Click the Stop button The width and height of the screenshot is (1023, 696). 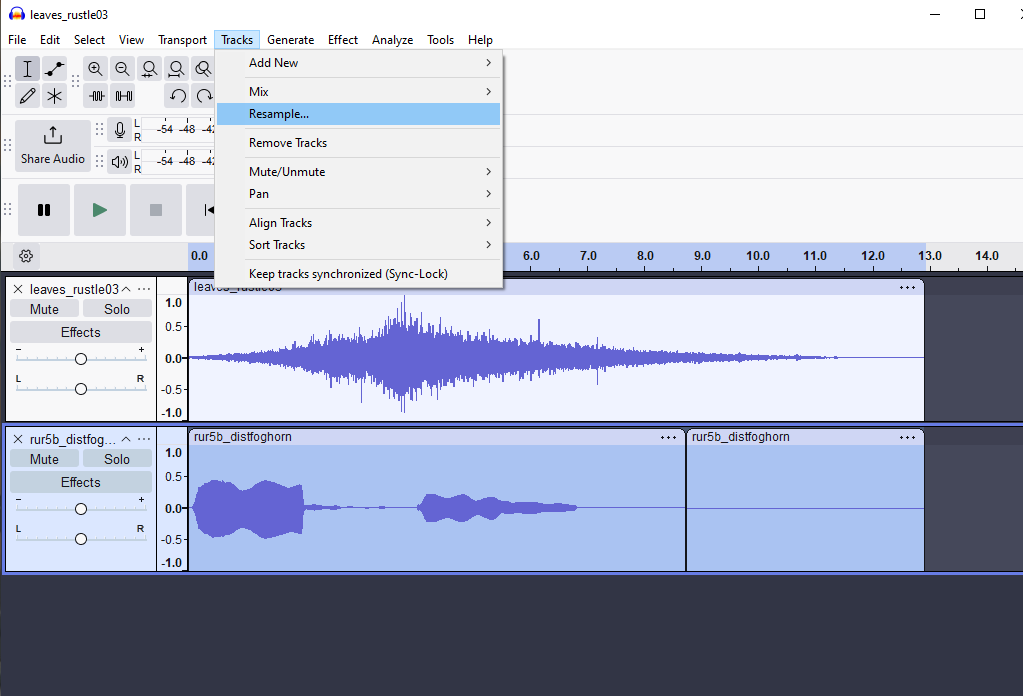[x=156, y=210]
